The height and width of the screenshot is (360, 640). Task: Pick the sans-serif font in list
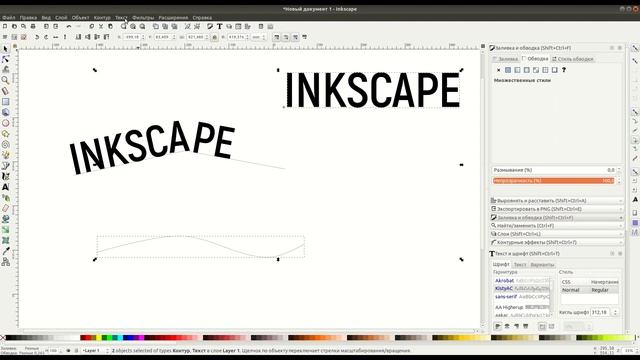point(522,297)
